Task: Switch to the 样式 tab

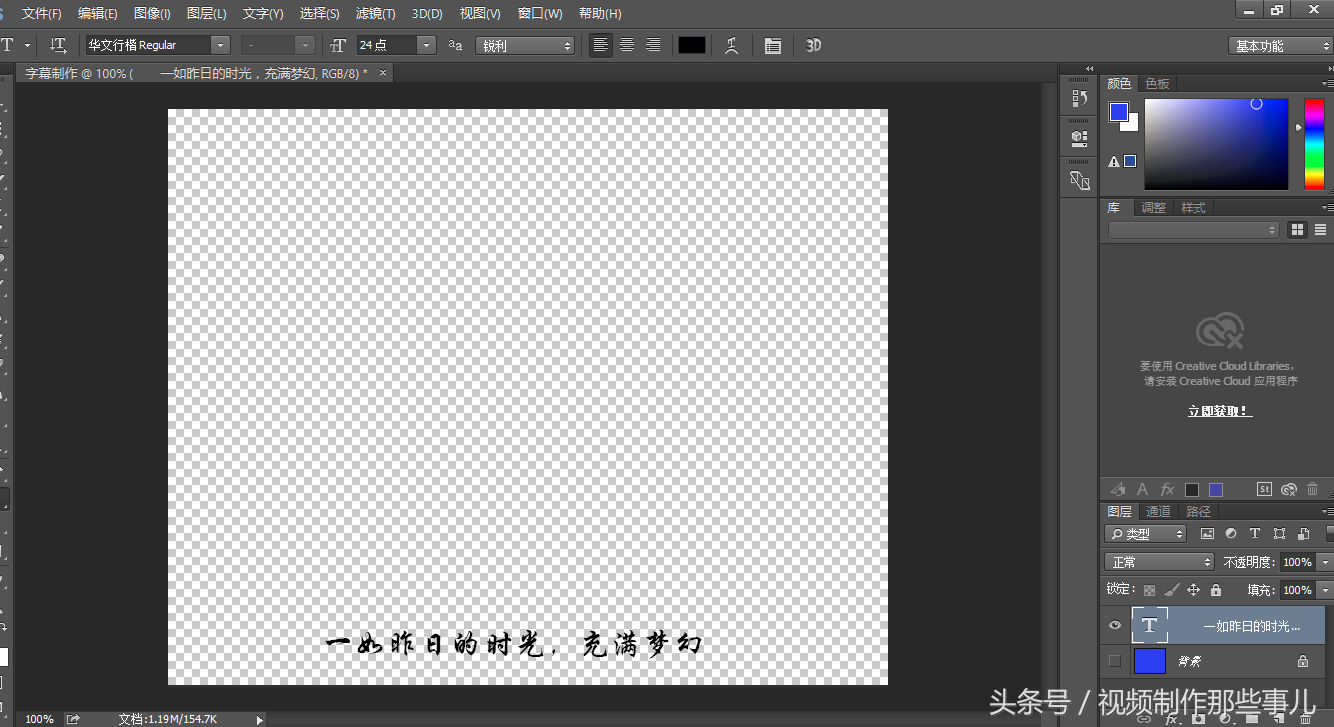Action: pyautogui.click(x=1193, y=207)
